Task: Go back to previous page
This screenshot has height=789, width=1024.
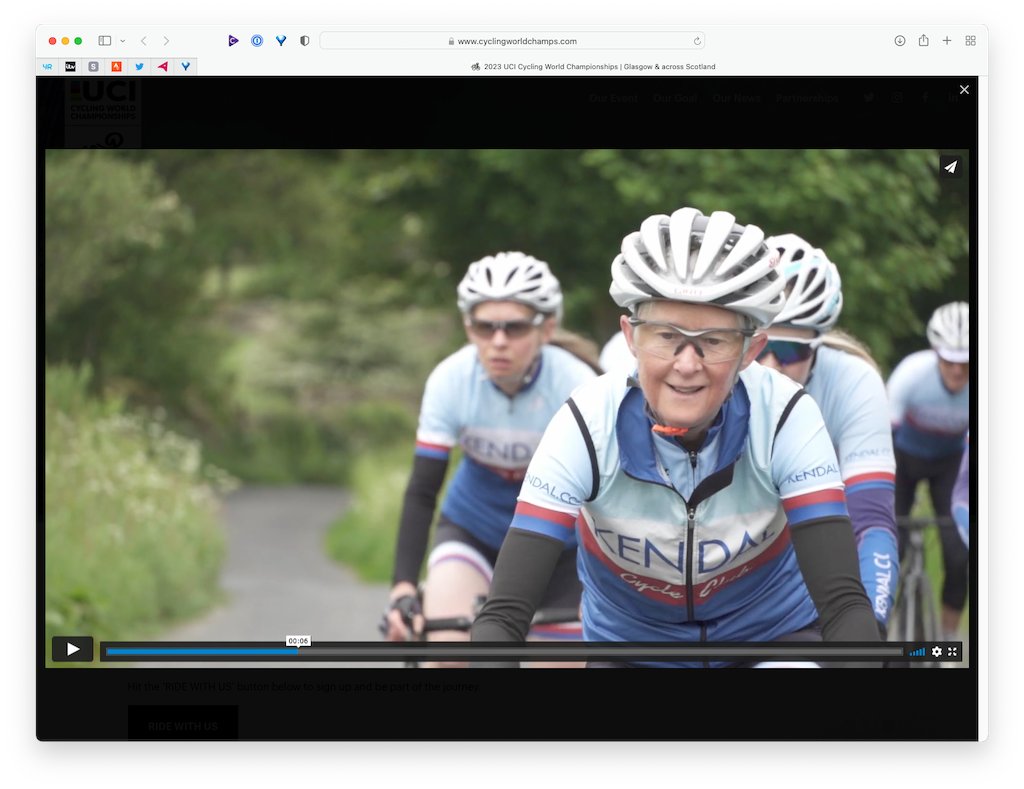Action: point(144,40)
